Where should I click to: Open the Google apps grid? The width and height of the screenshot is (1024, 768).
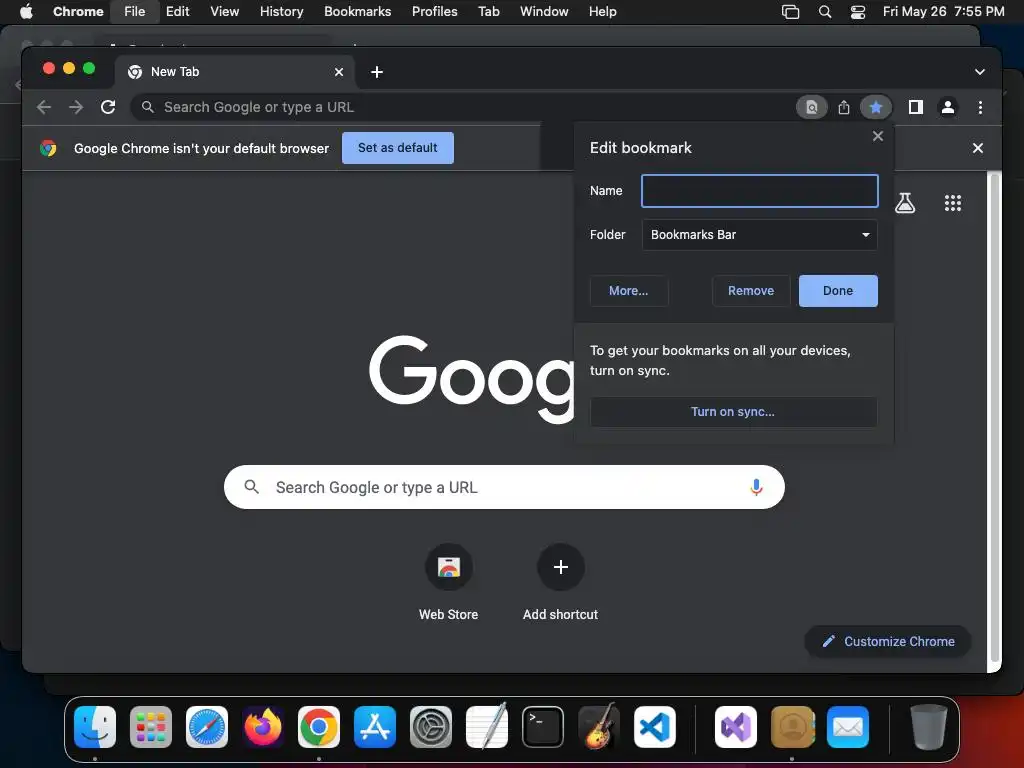pos(953,203)
